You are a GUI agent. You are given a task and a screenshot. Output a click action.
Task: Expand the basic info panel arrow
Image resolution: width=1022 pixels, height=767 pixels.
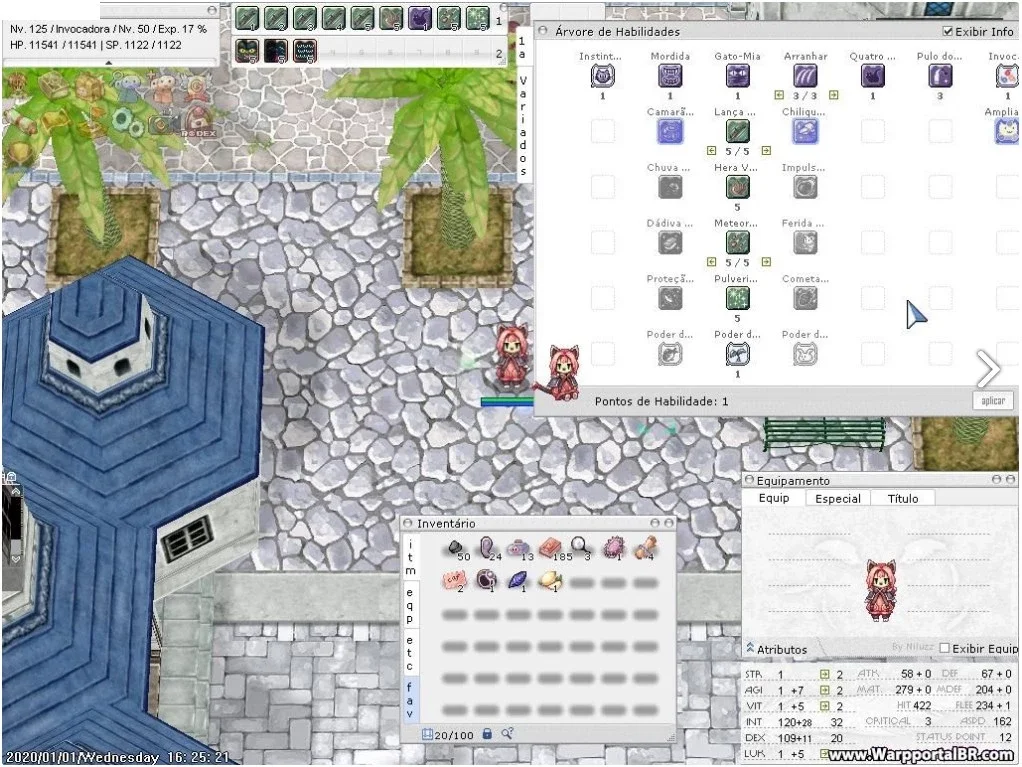[x=109, y=63]
